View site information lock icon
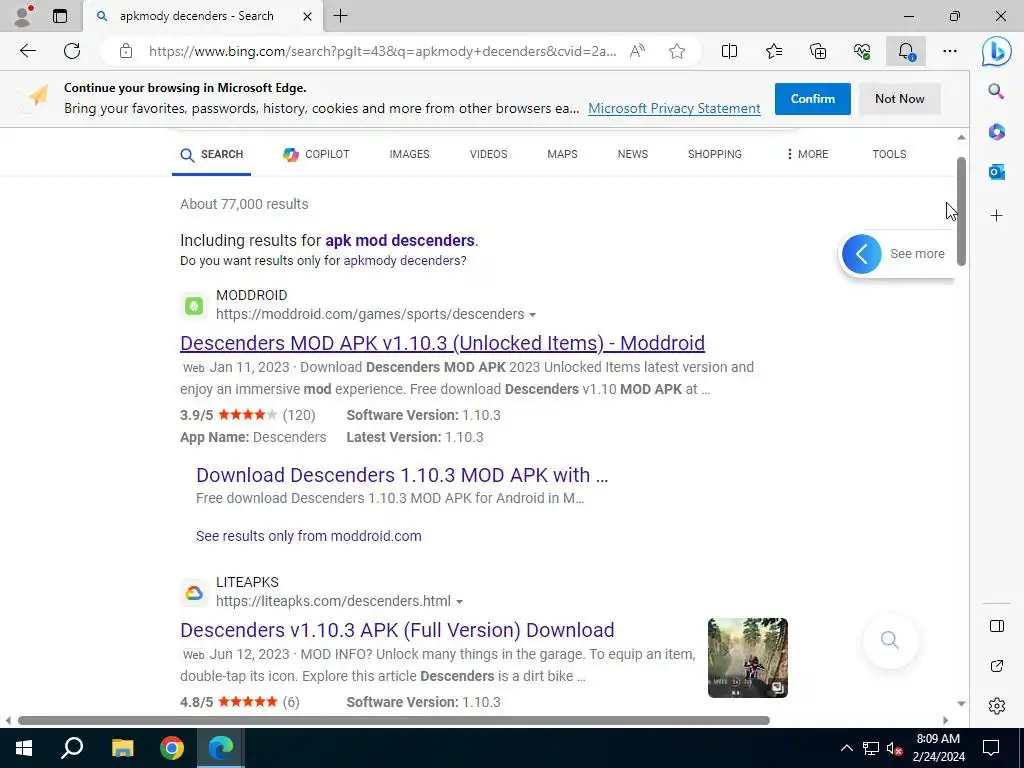Screen dimensions: 1024x768 [126, 51]
